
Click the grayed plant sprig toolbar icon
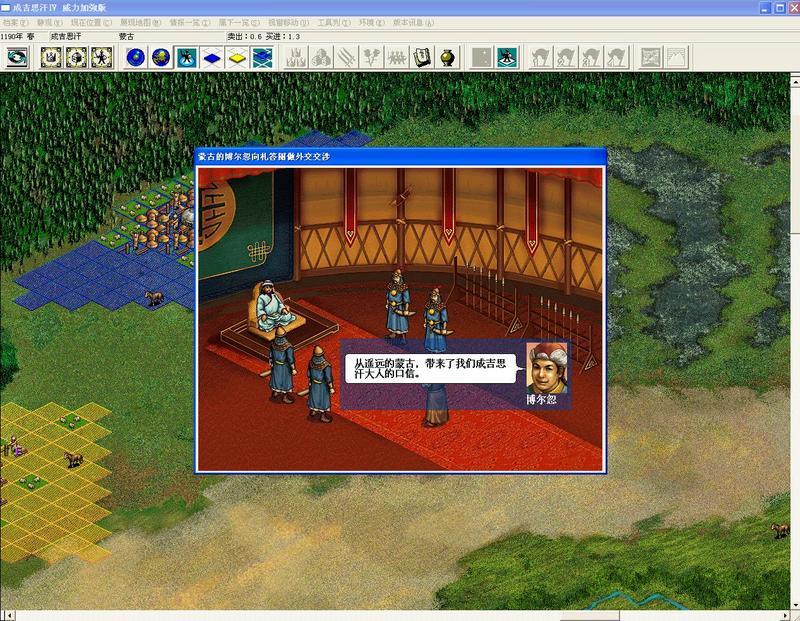click(372, 57)
